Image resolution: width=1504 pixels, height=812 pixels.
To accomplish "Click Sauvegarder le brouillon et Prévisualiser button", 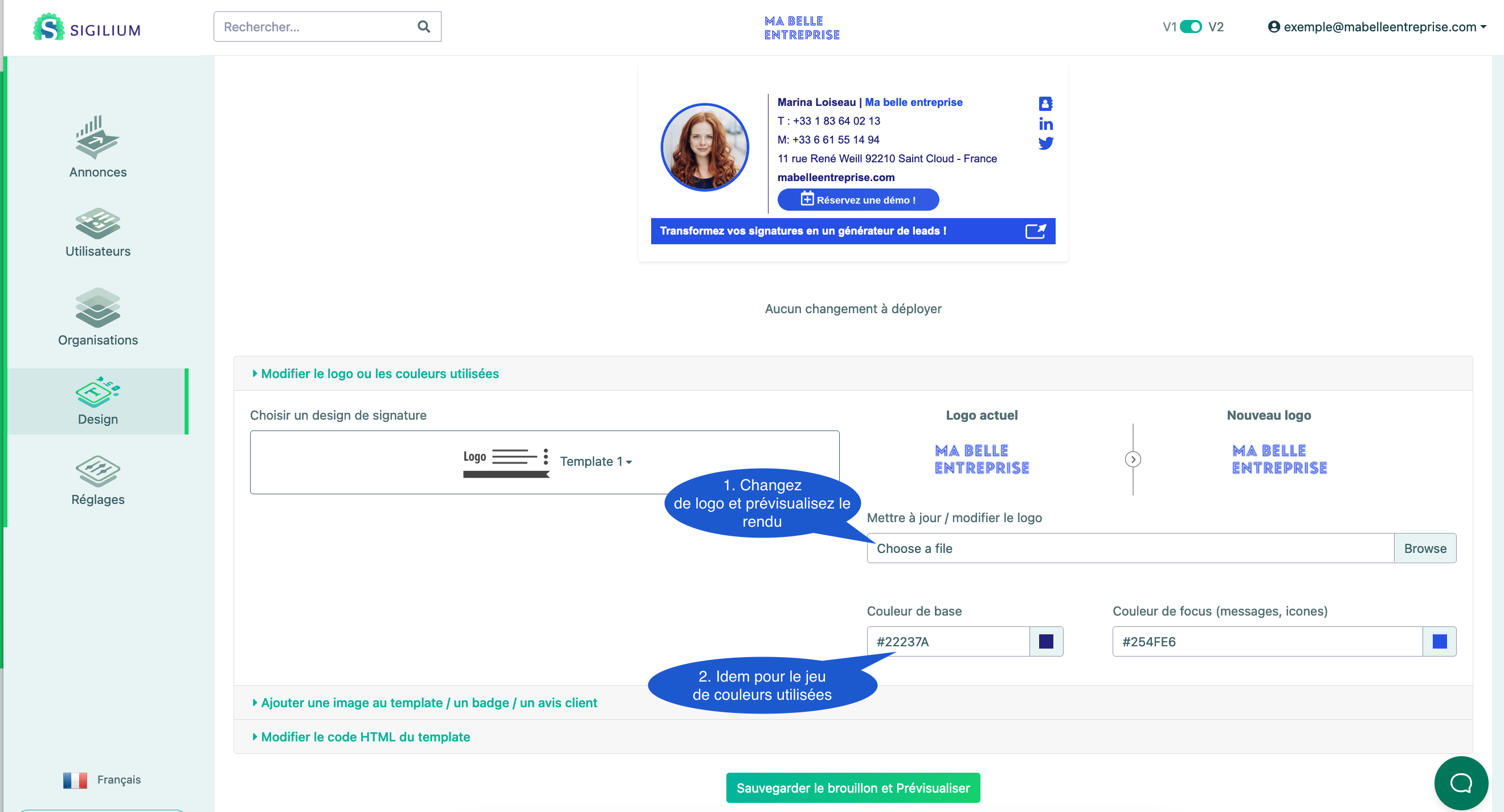I will (x=852, y=788).
